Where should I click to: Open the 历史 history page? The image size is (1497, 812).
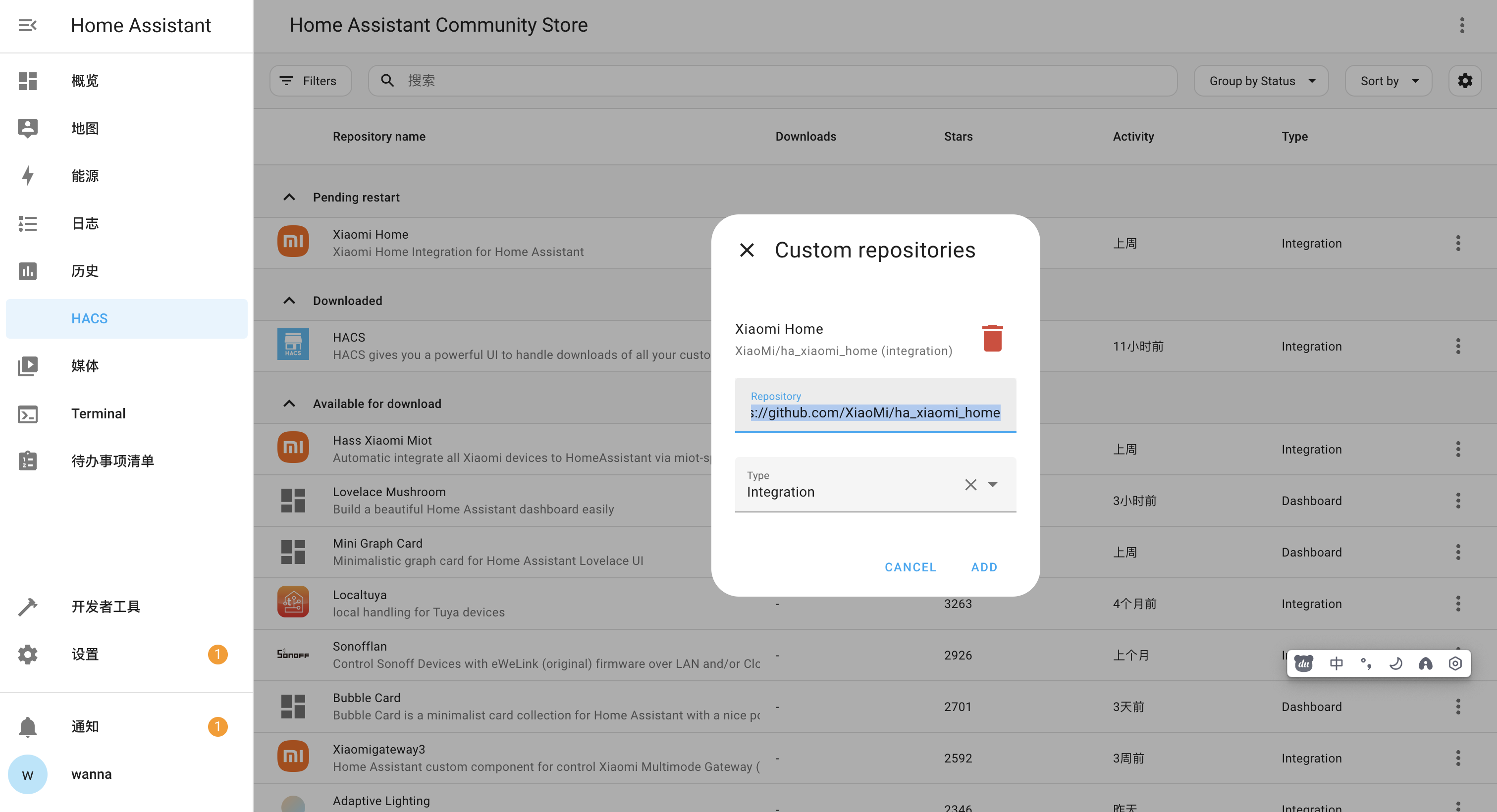(x=126, y=271)
